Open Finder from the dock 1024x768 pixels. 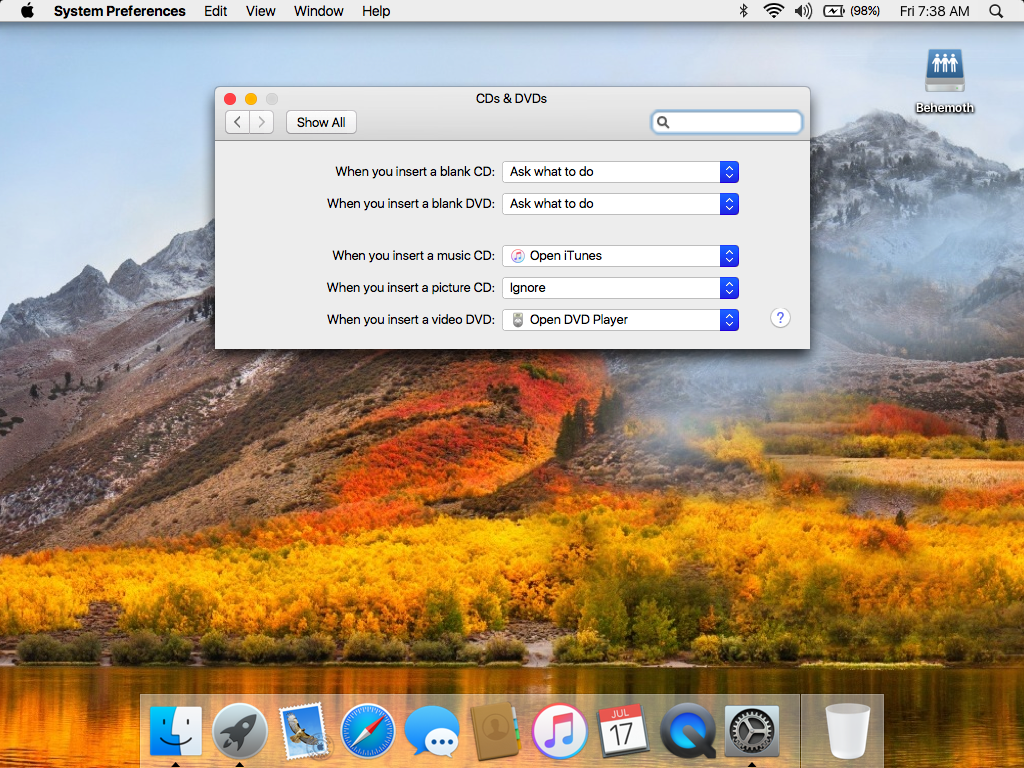[176, 731]
